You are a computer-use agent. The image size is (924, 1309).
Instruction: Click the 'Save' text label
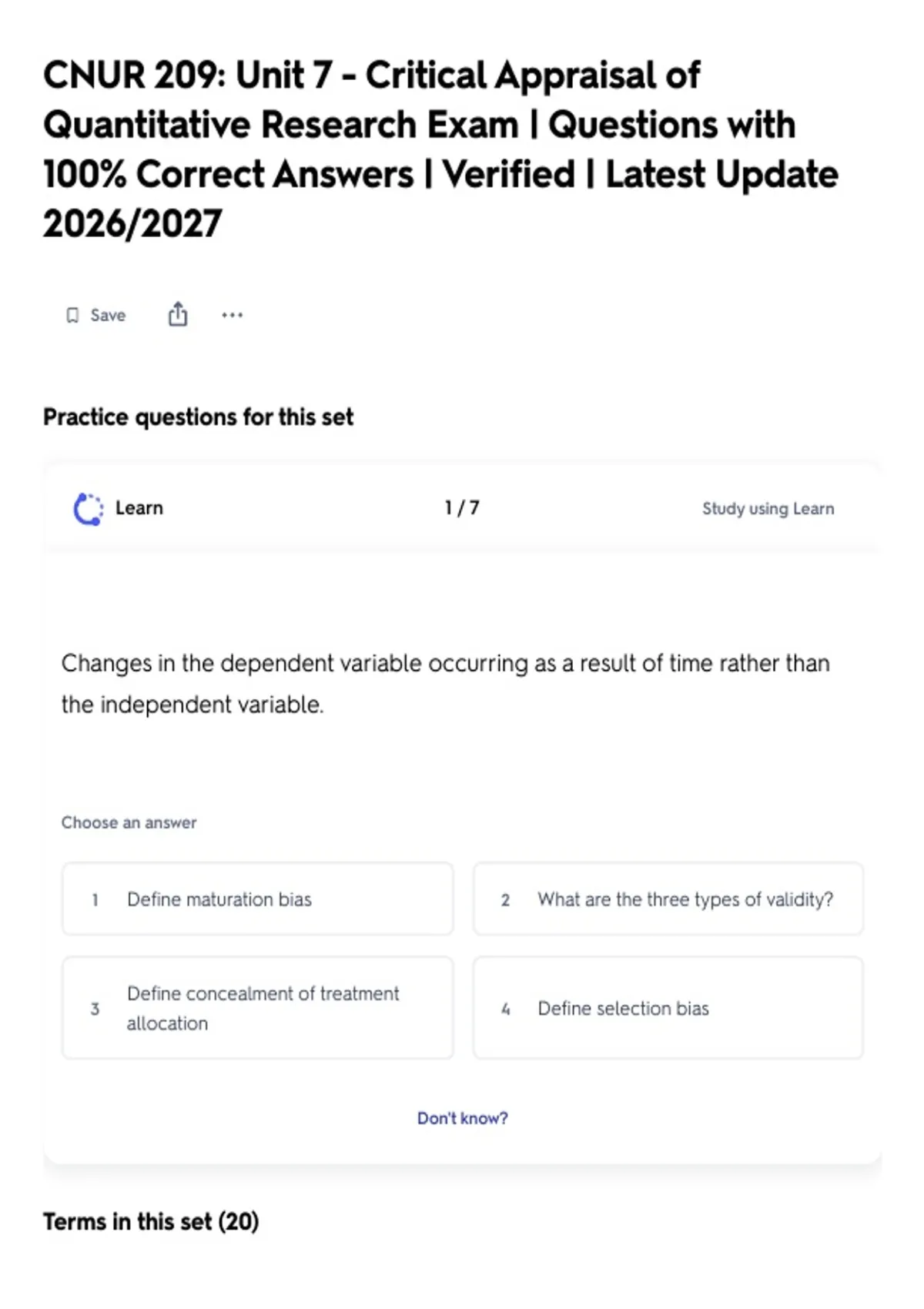tap(108, 315)
